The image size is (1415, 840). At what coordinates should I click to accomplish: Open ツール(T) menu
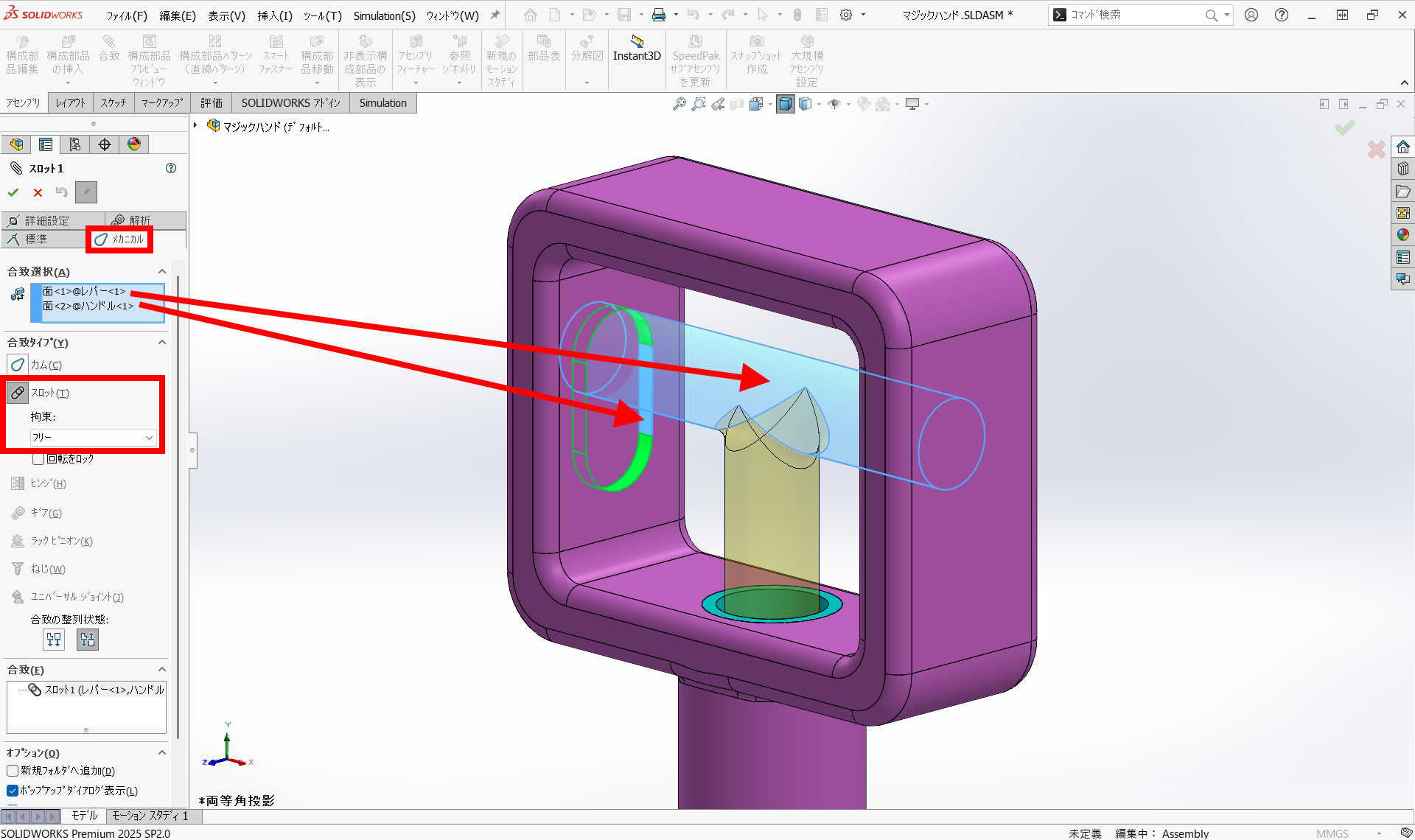click(x=322, y=15)
